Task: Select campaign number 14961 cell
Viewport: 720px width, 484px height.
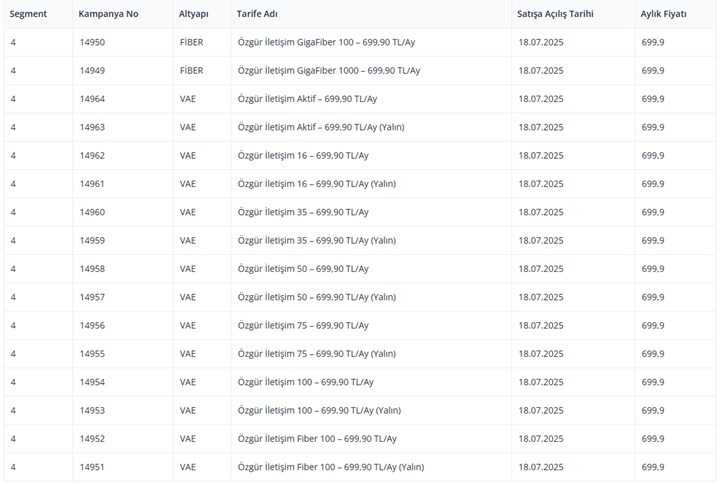Action: click(92, 184)
